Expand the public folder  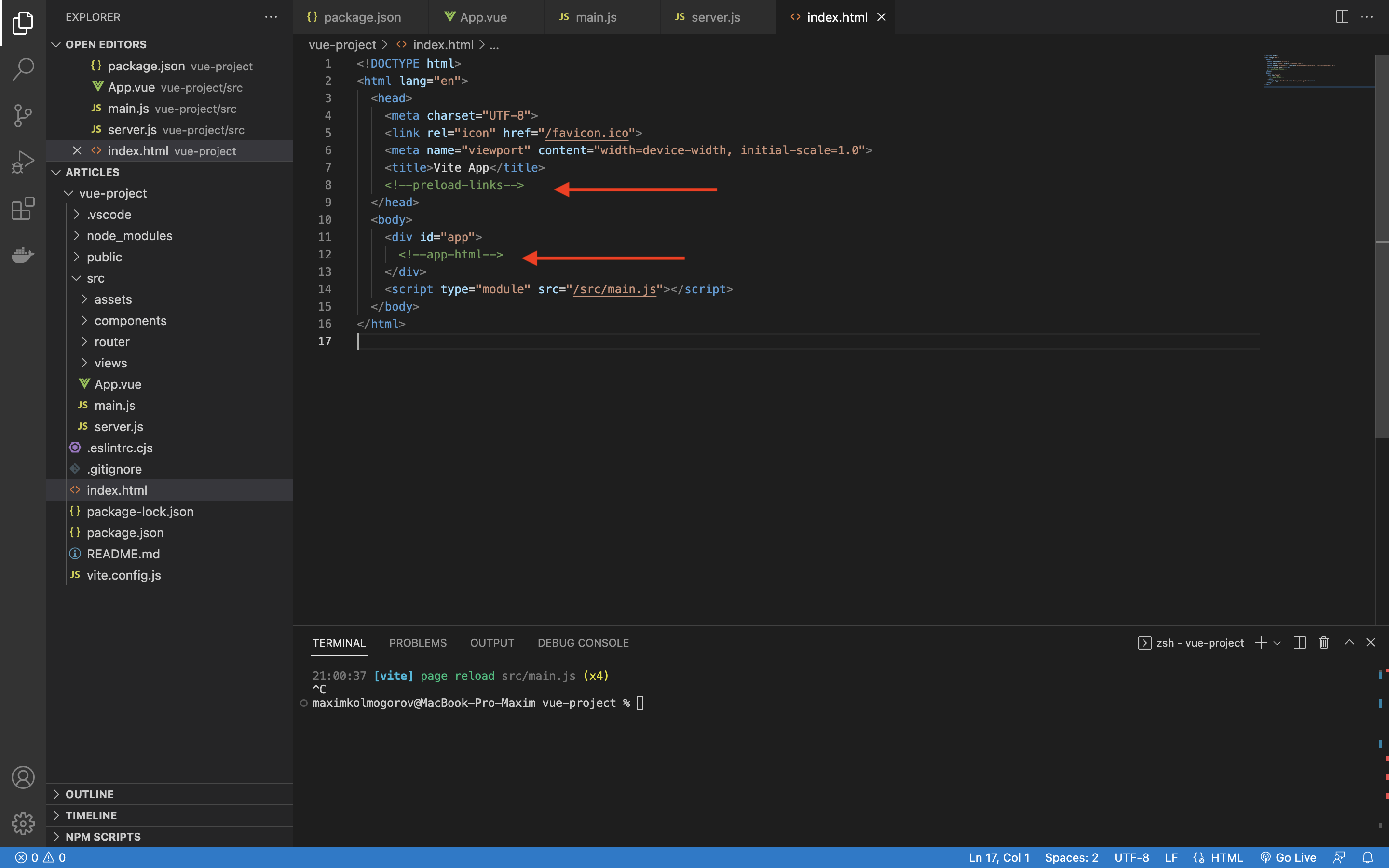pyautogui.click(x=169, y=257)
